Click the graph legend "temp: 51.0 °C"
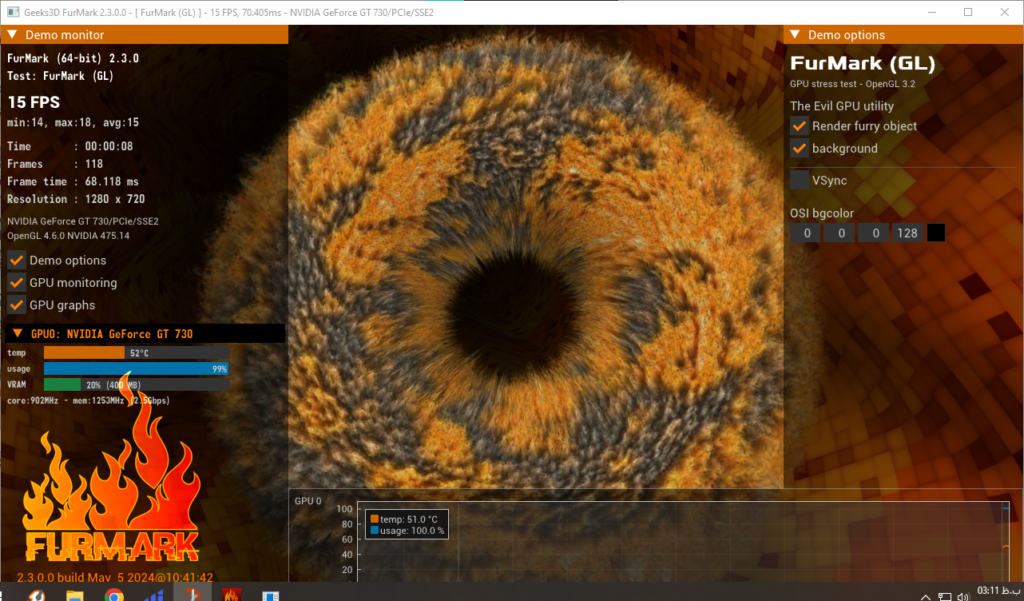Screen dimensions: 1024x601 pyautogui.click(x=409, y=519)
